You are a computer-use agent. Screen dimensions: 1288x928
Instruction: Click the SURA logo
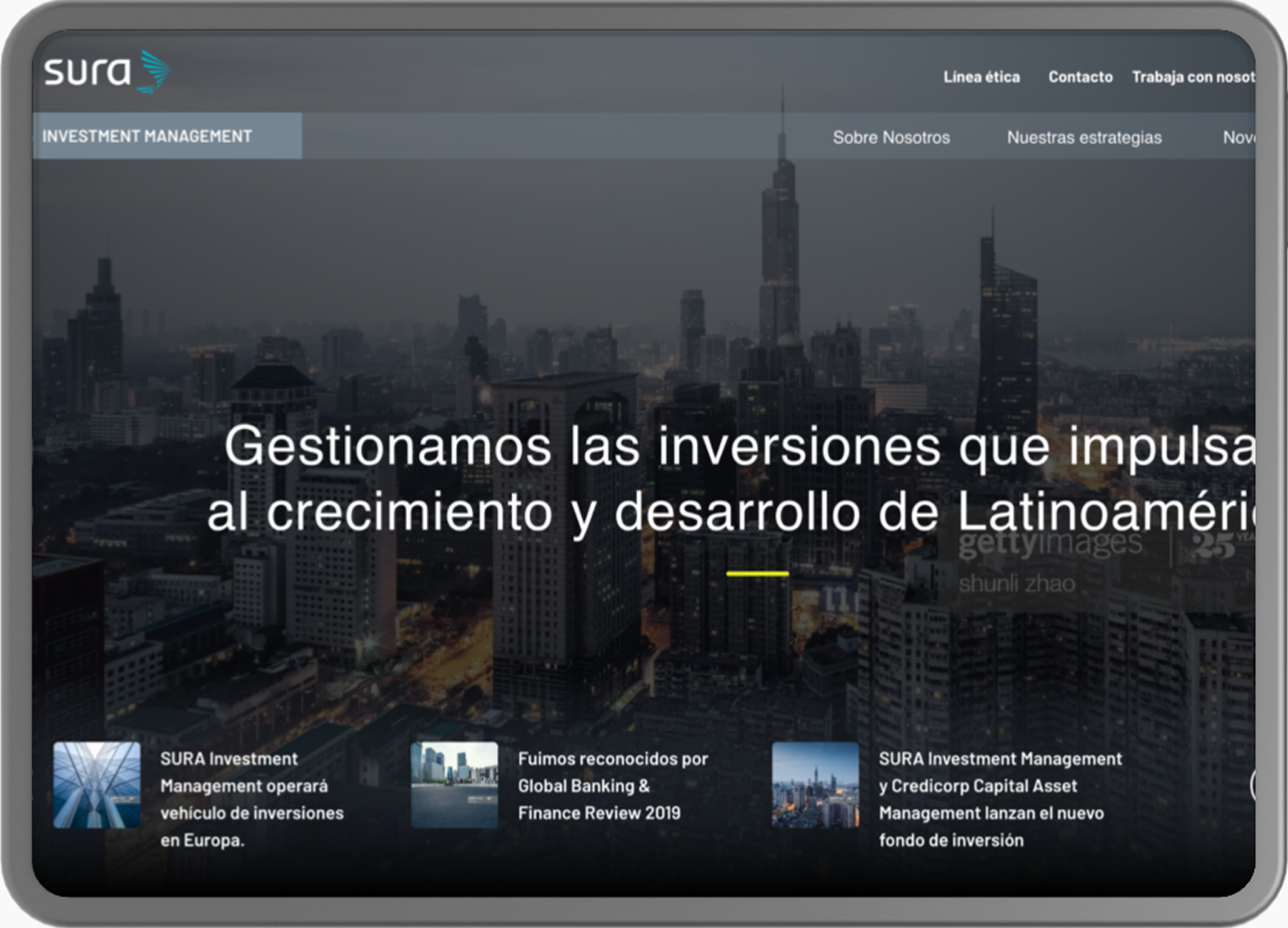[107, 71]
